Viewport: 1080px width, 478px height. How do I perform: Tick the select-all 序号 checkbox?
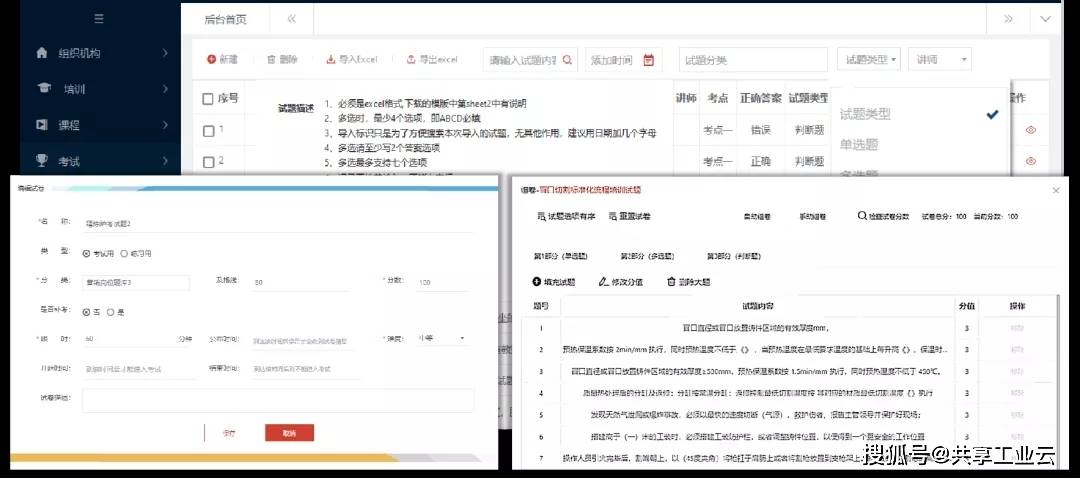tap(208, 99)
